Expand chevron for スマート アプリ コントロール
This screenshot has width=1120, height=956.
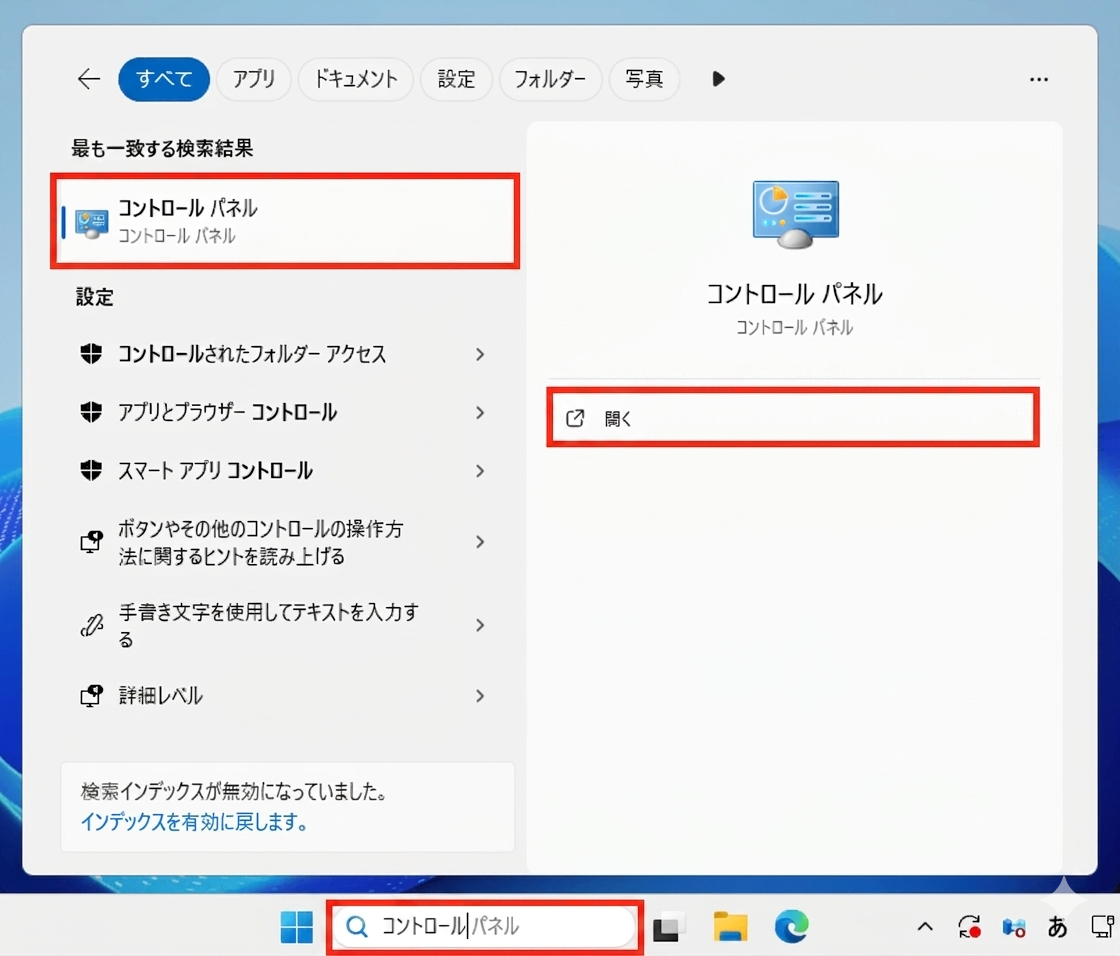coord(480,472)
